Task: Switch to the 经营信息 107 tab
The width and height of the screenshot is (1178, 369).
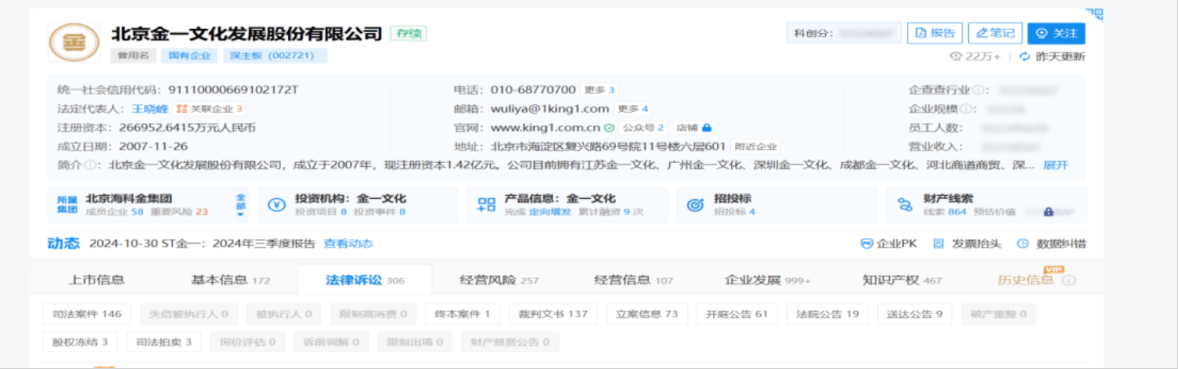Action: [634, 280]
